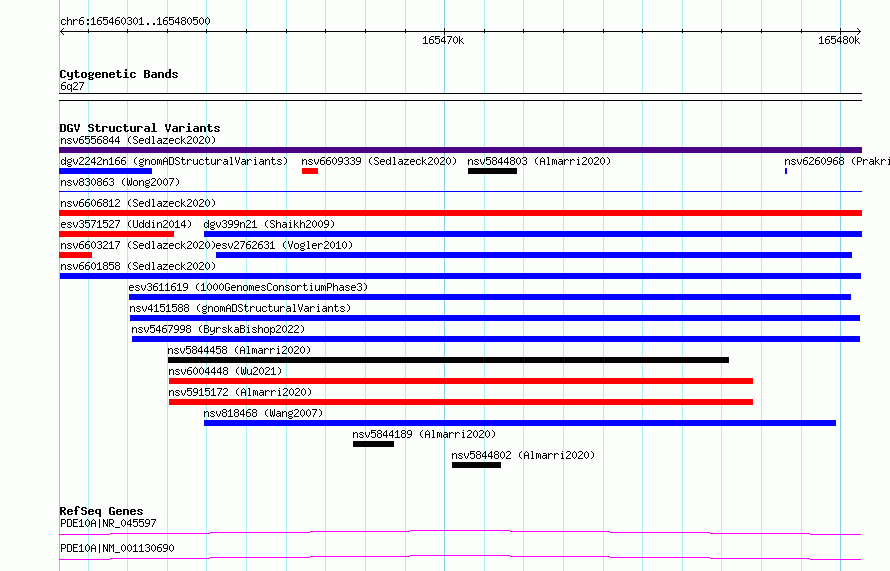Click the nsv6556844 (Sedlazeck2020) purple variant bar
The height and width of the screenshot is (571, 890).
coord(460,150)
